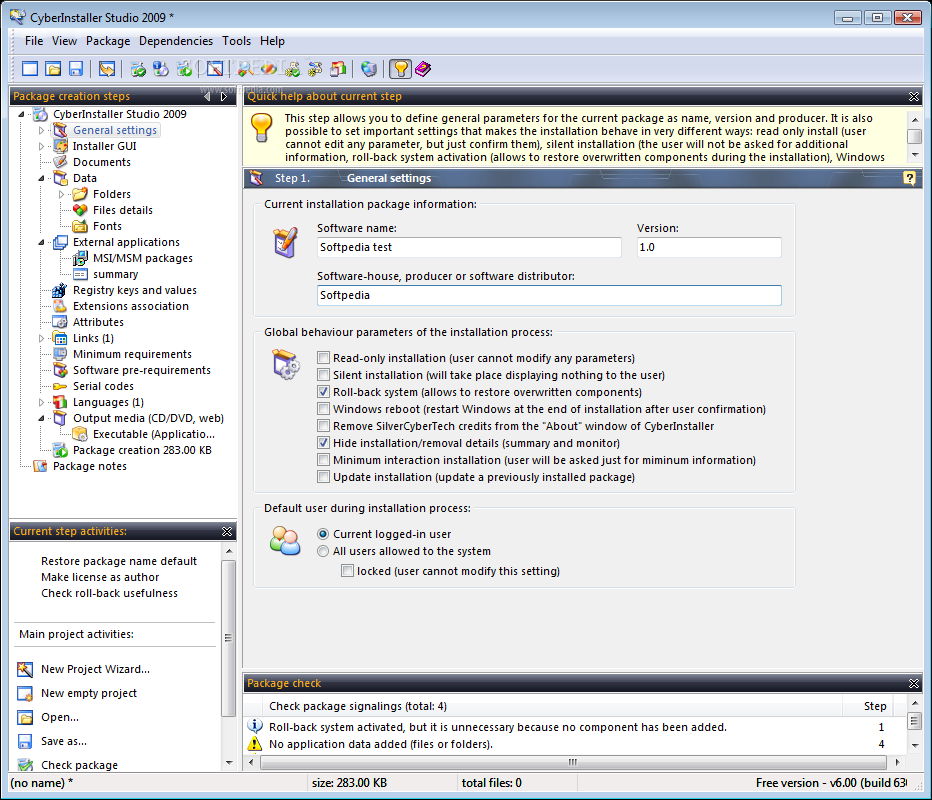The image size is (932, 800).
Task: Click the New Project Wizard icon
Action: (x=25, y=669)
